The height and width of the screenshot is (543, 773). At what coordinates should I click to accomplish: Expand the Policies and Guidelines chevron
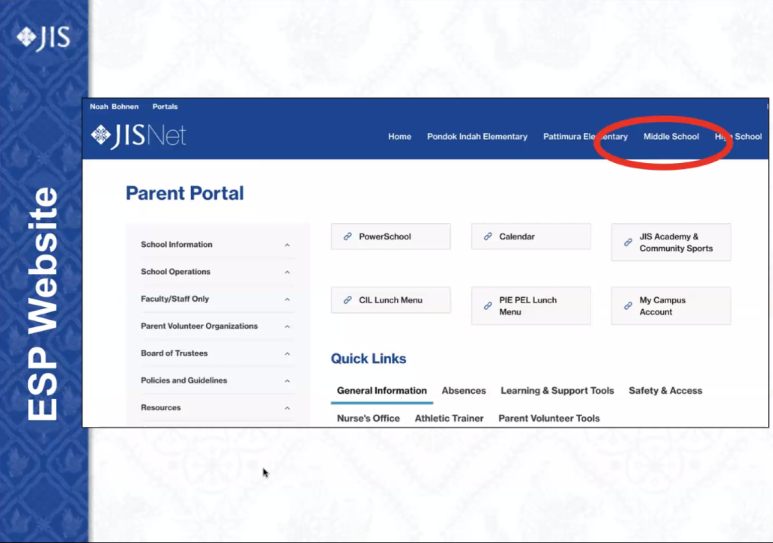(287, 380)
